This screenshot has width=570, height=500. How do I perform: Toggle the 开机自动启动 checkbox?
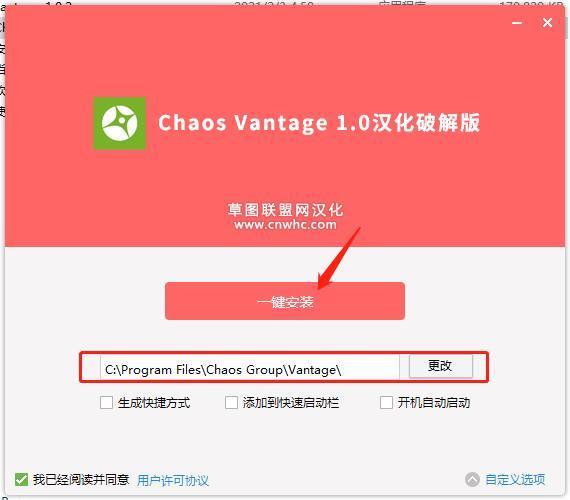point(386,403)
